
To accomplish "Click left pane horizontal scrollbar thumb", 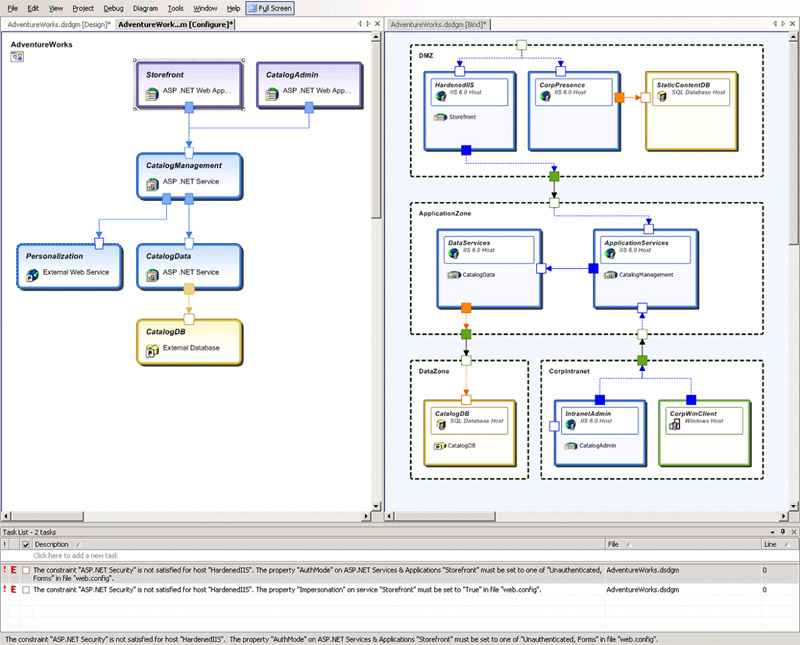I will pyautogui.click(x=47, y=516).
